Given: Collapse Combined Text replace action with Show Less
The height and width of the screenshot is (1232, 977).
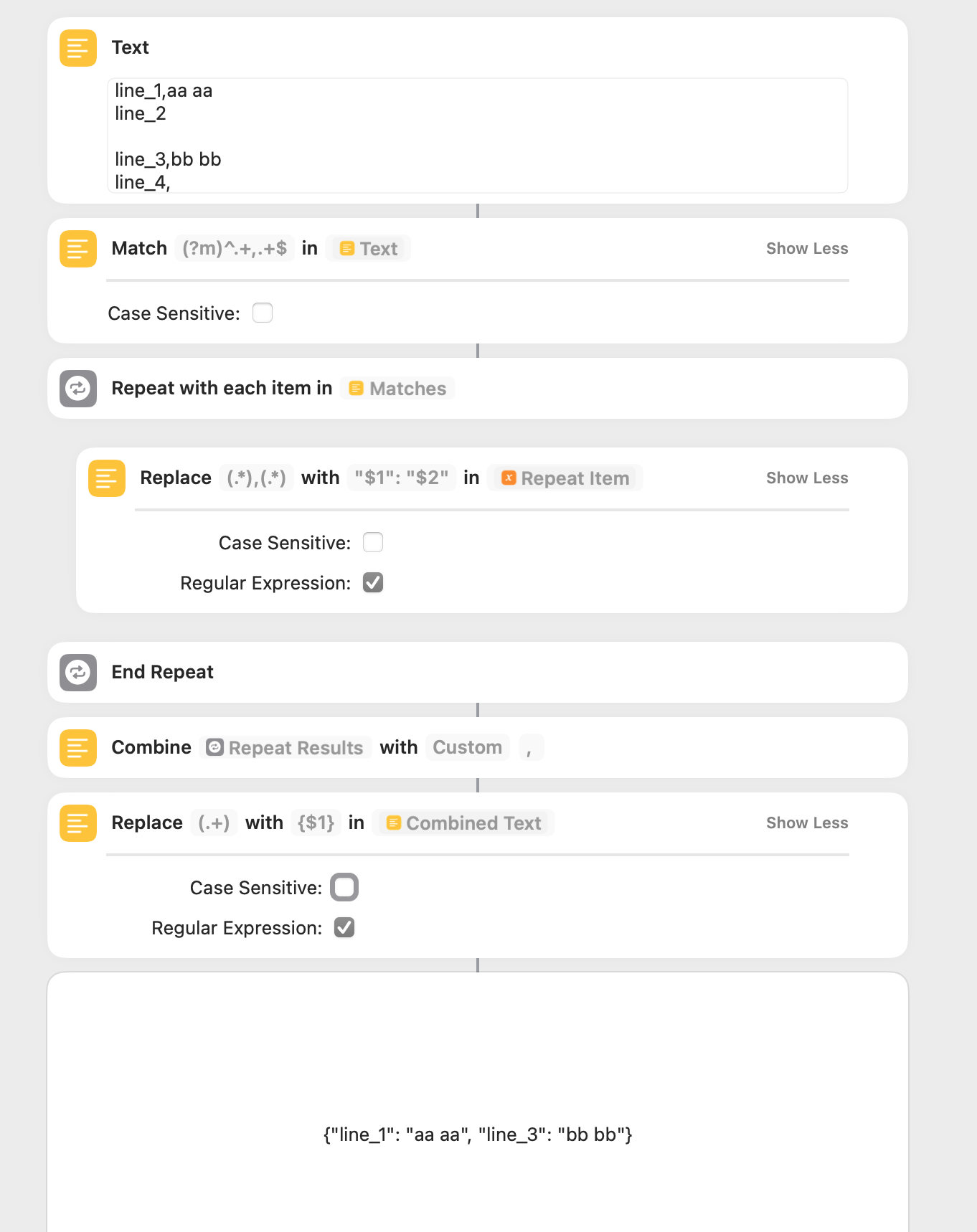Looking at the screenshot, I should 807,823.
